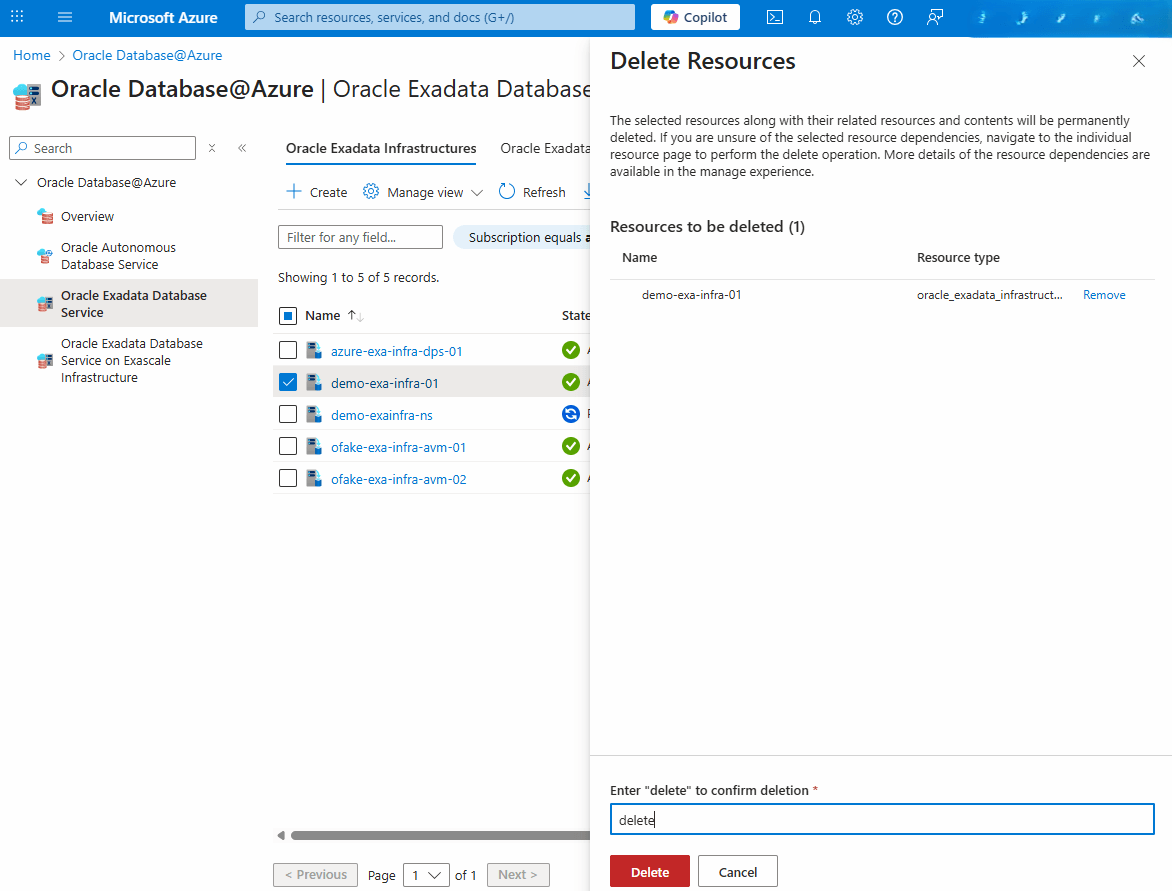Open the Azure portal menu hamburger icon
1172x891 pixels.
(64, 16)
